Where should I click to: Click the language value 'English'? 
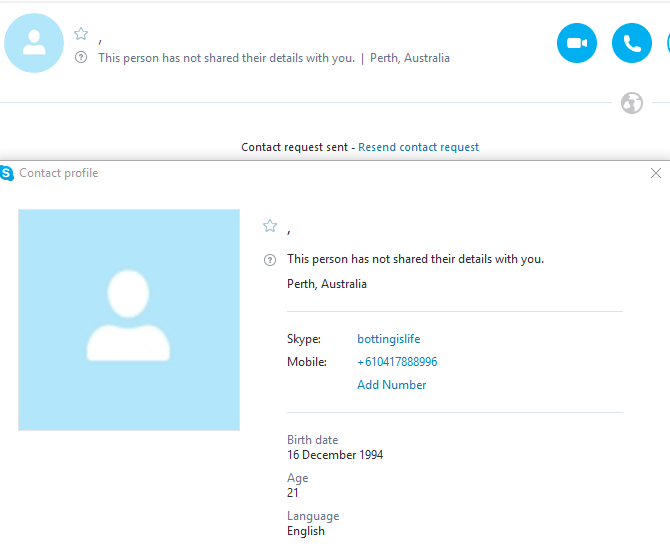(x=306, y=531)
